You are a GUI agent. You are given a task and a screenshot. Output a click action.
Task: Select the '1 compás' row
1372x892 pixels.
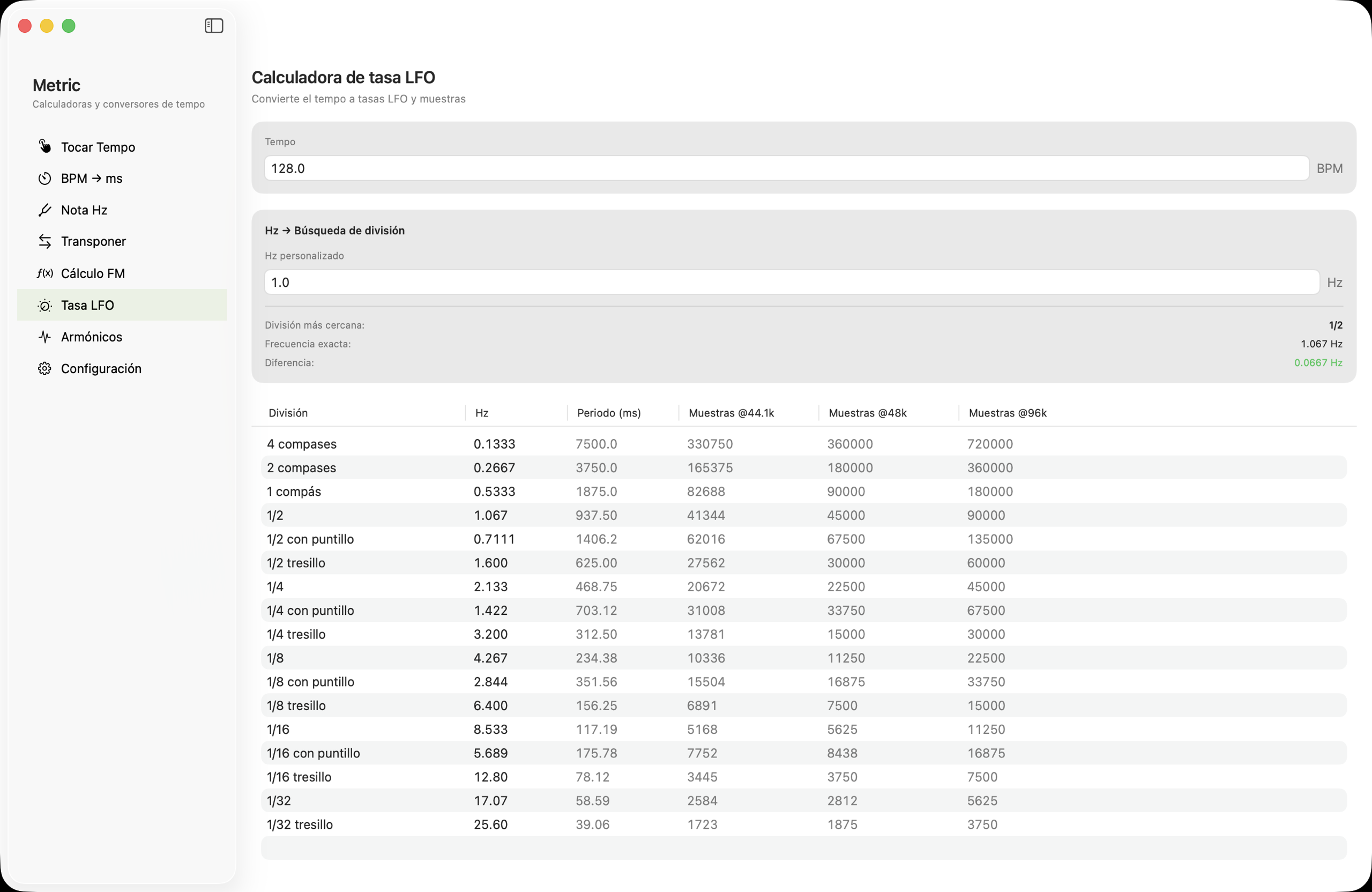pyautogui.click(x=803, y=491)
